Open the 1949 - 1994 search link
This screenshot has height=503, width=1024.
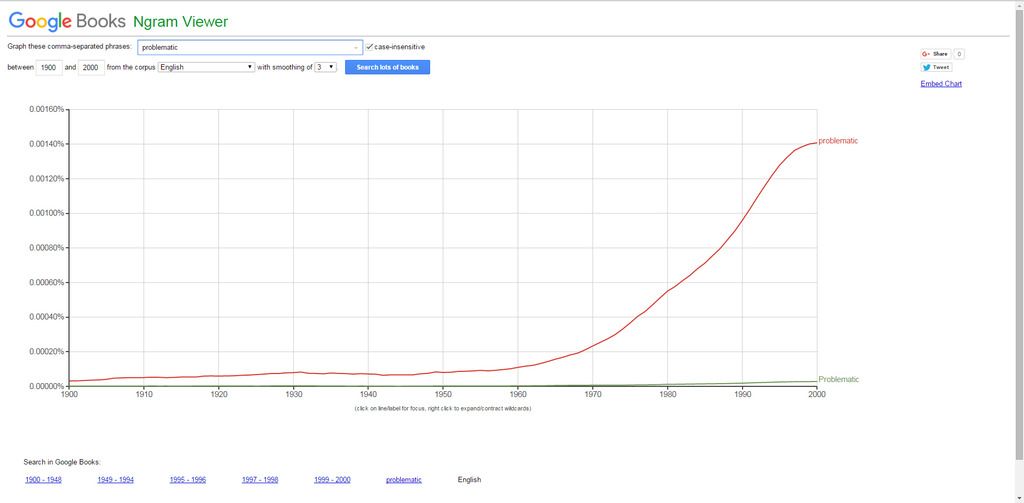[x=116, y=480]
